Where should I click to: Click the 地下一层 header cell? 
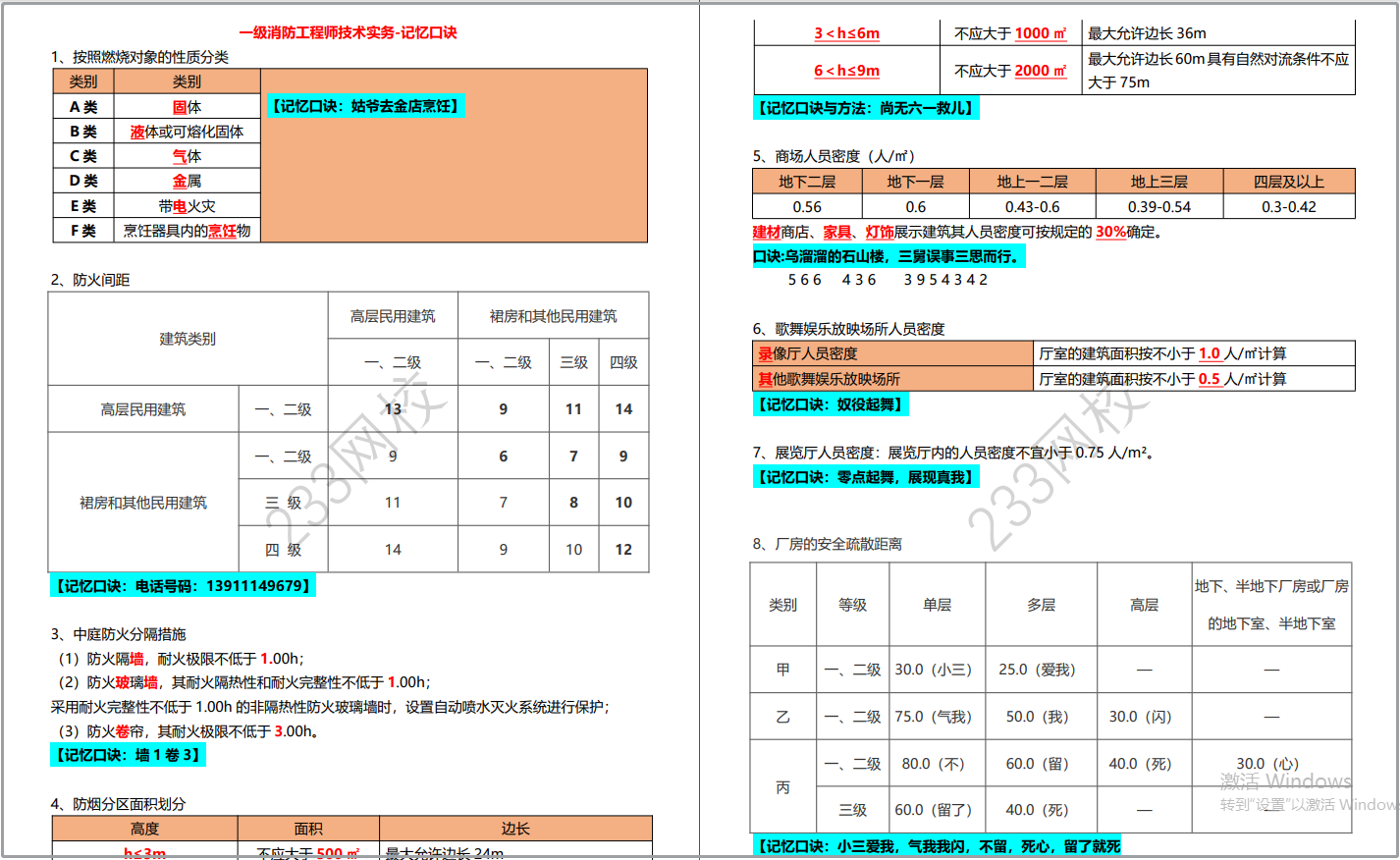(915, 182)
